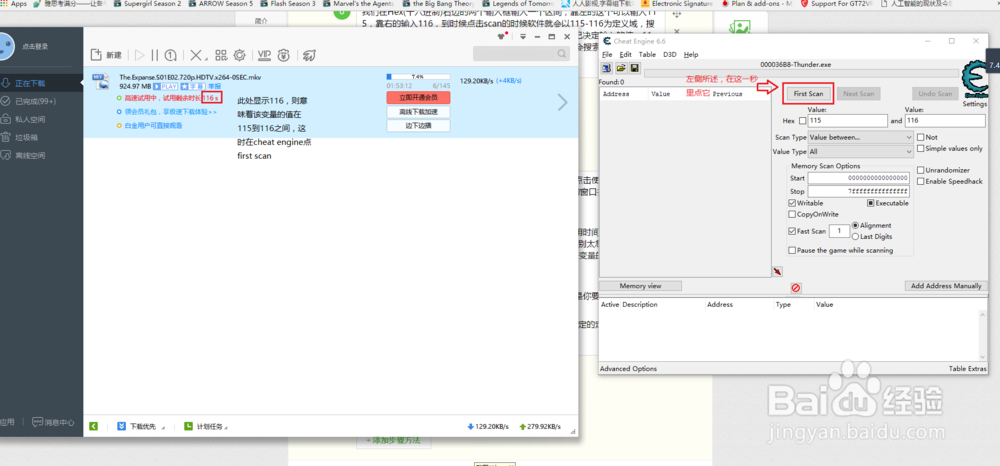Screen dimensions: 1000x466
Task: Click the Memory view button
Action: [641, 286]
